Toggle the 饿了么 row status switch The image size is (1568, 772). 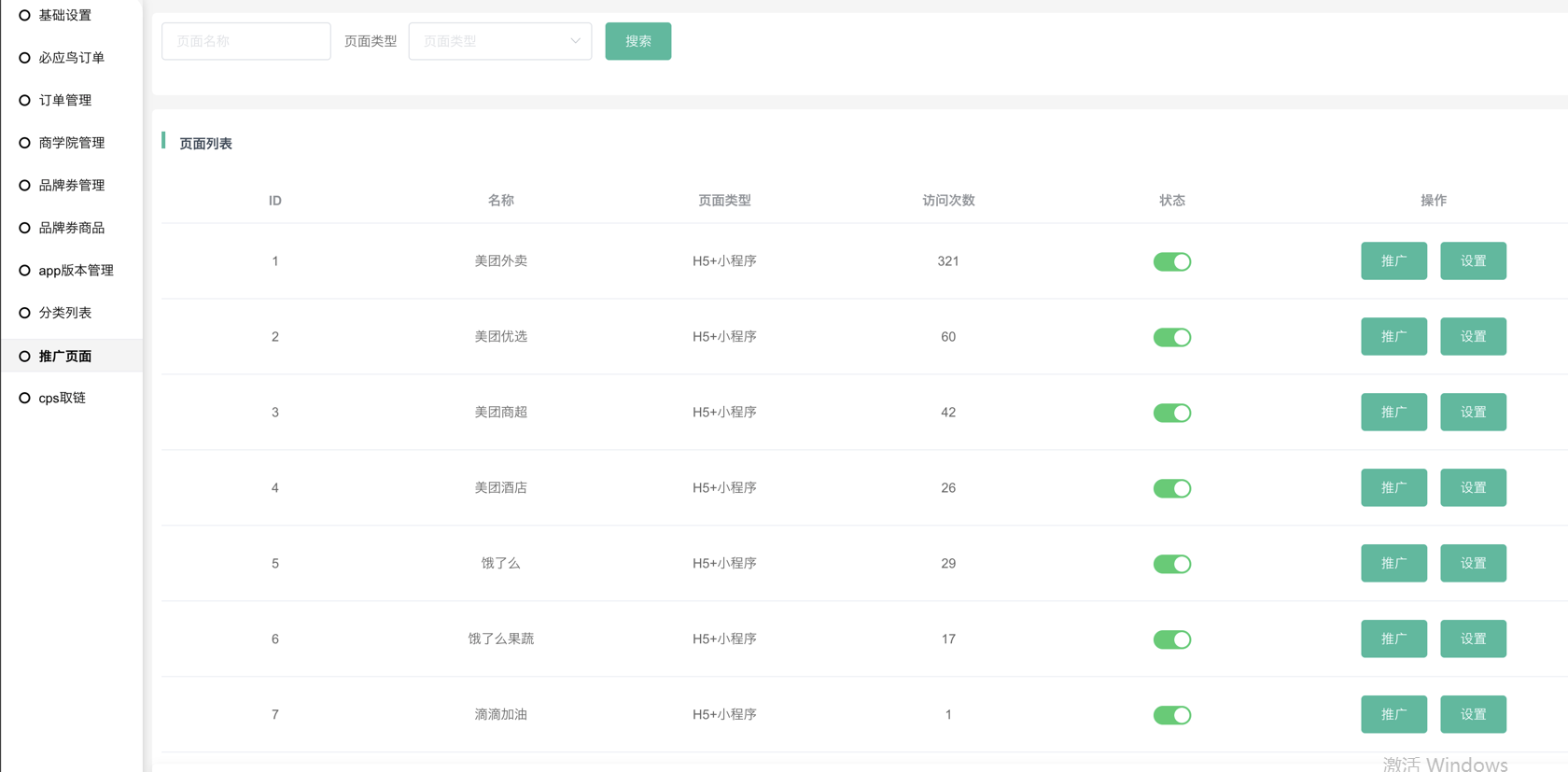tap(1171, 564)
